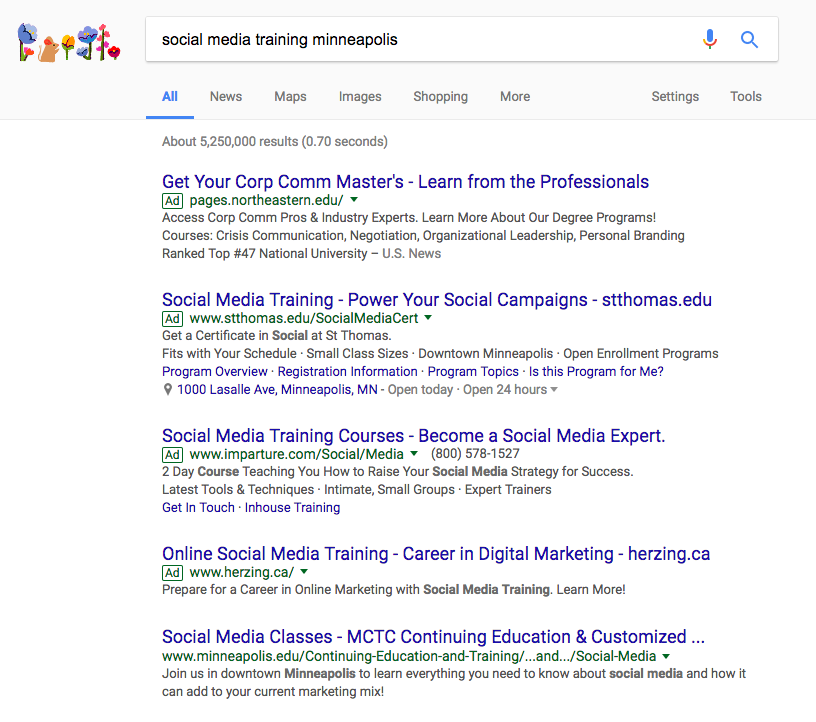Expand dropdown arrow beside imparture.com/Social/Media

coord(414,453)
